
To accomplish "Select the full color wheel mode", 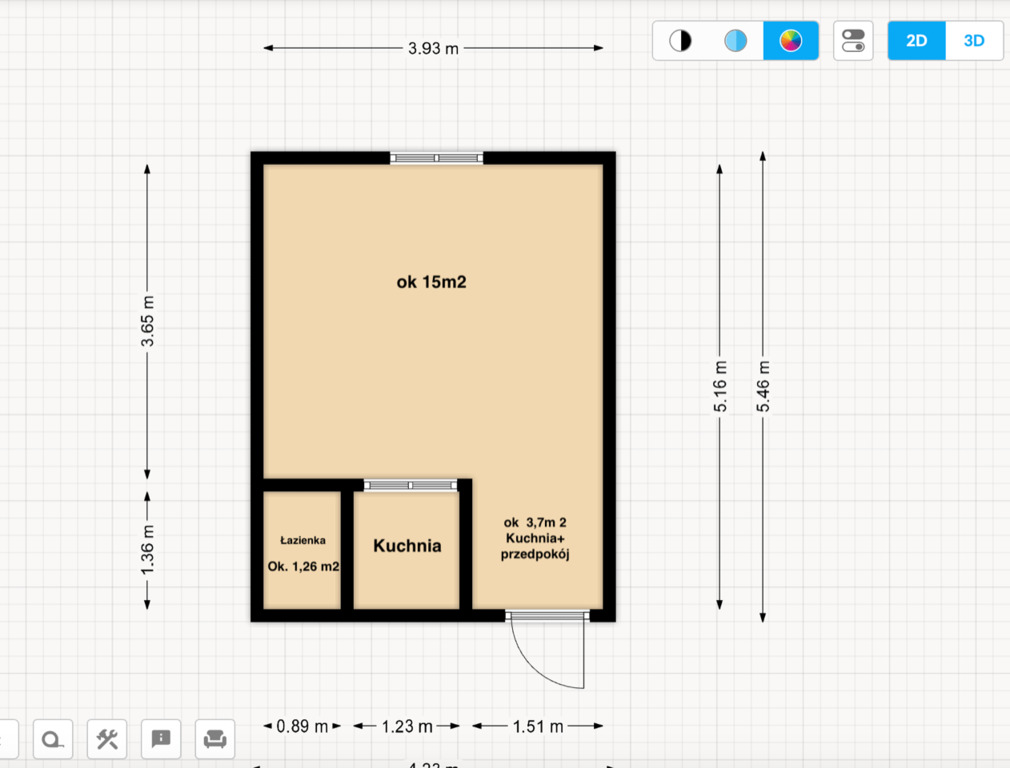I will pyautogui.click(x=790, y=41).
